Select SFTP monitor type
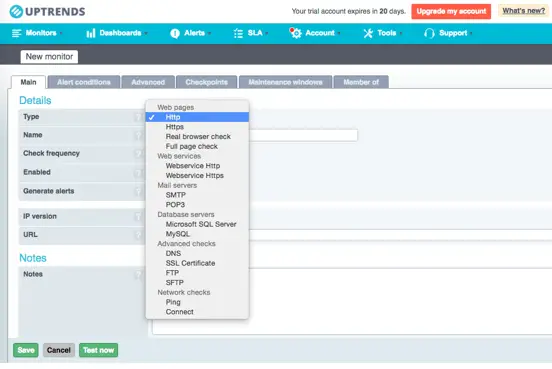552x369 pixels. 197,283
